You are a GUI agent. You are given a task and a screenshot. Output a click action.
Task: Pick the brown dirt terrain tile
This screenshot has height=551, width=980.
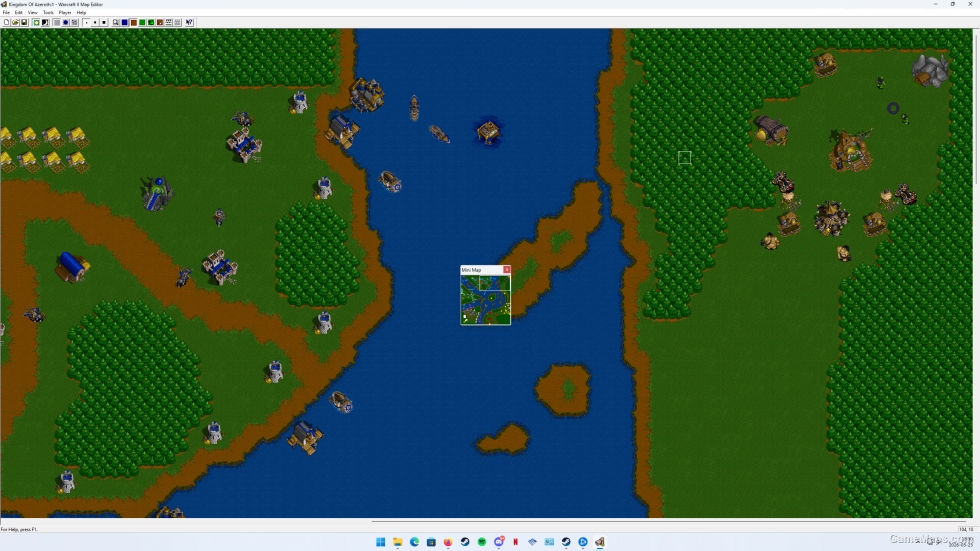(133, 22)
